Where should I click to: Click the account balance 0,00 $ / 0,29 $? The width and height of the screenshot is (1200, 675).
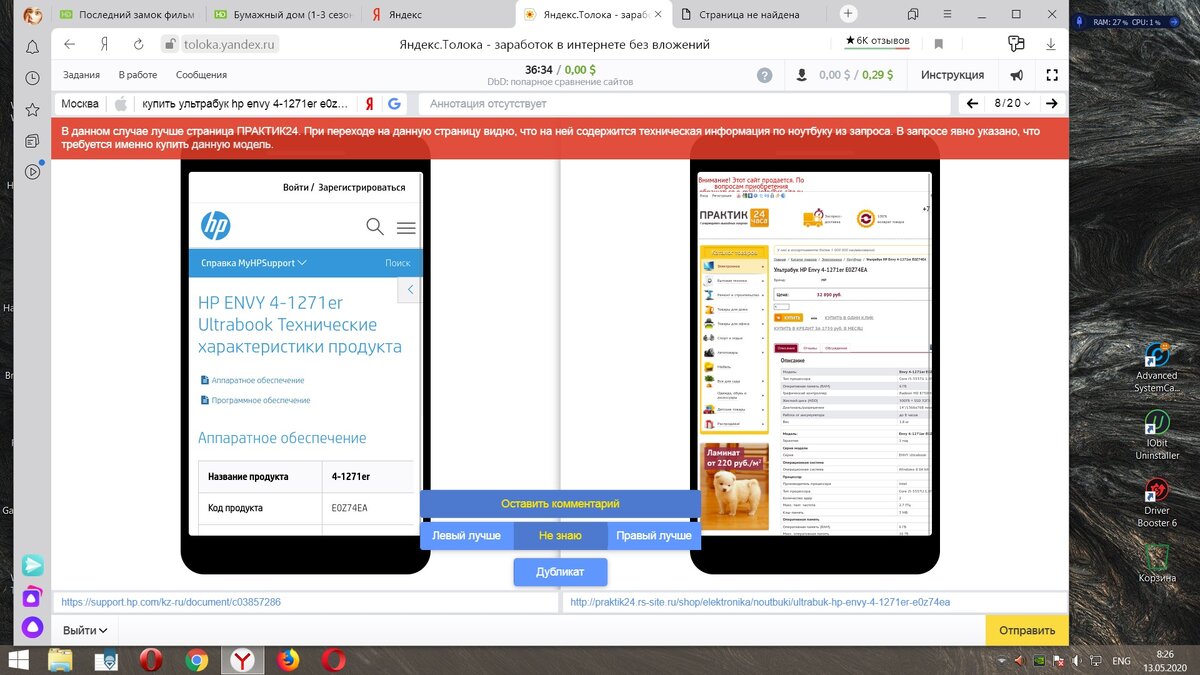coord(856,75)
